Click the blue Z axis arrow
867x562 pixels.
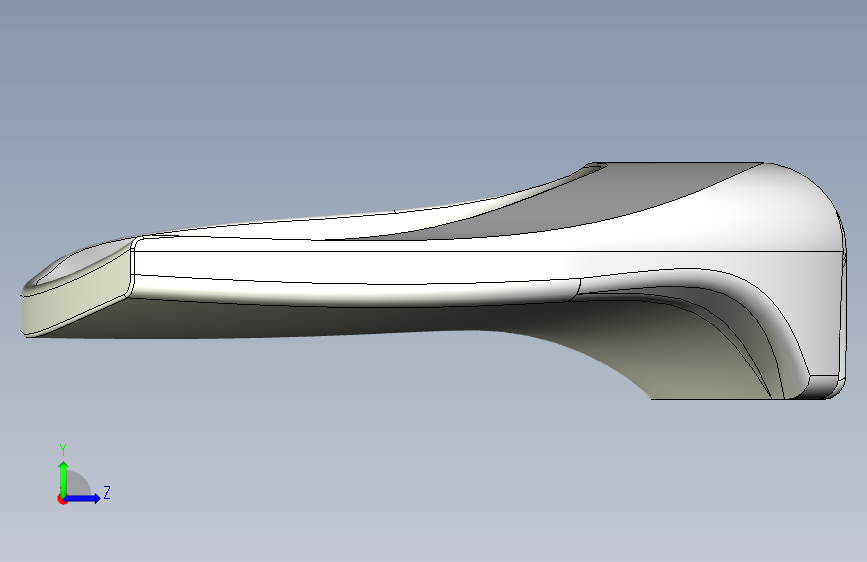(x=83, y=498)
